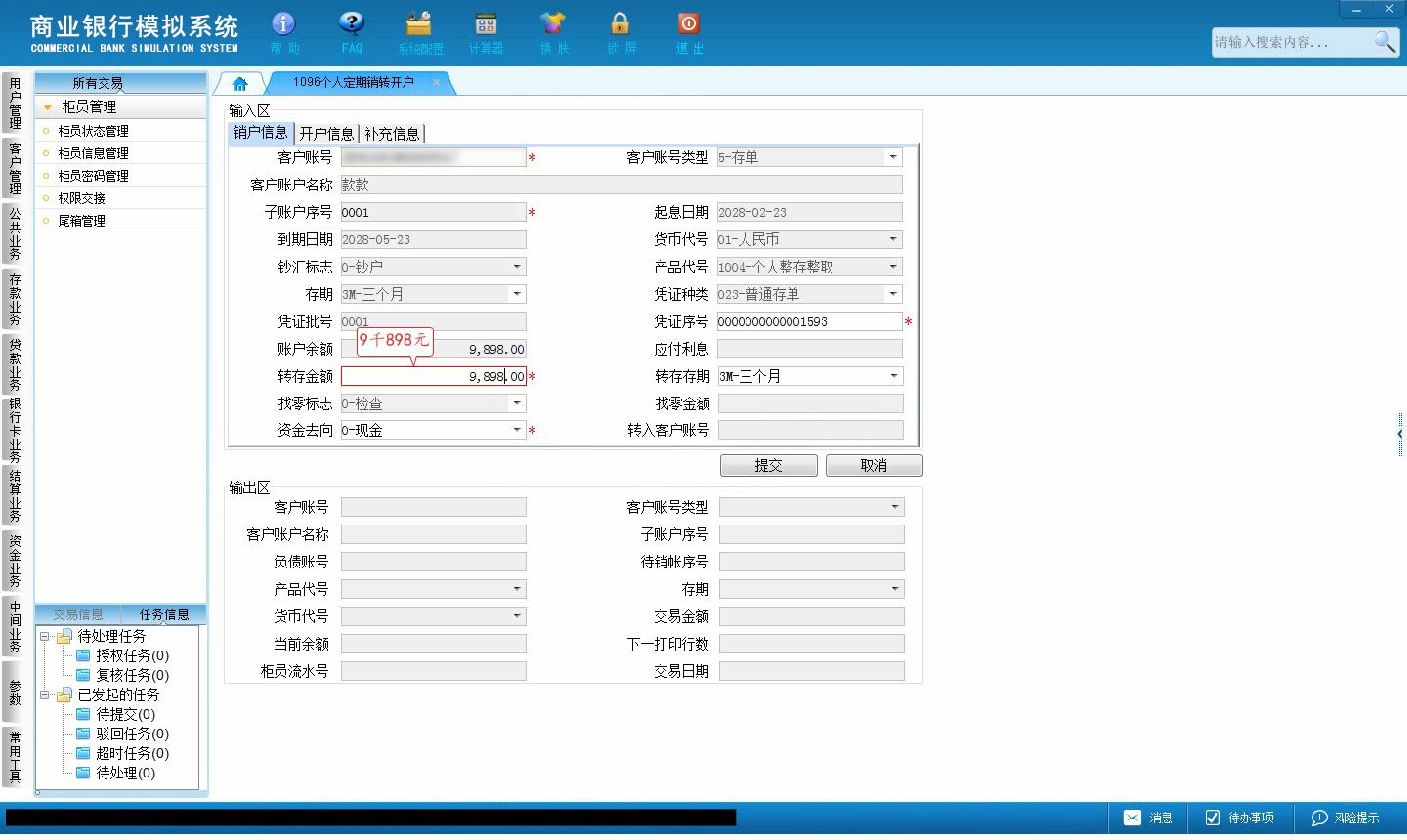
Task: Collapse the 待处理任务 tree node
Action: tap(44, 637)
